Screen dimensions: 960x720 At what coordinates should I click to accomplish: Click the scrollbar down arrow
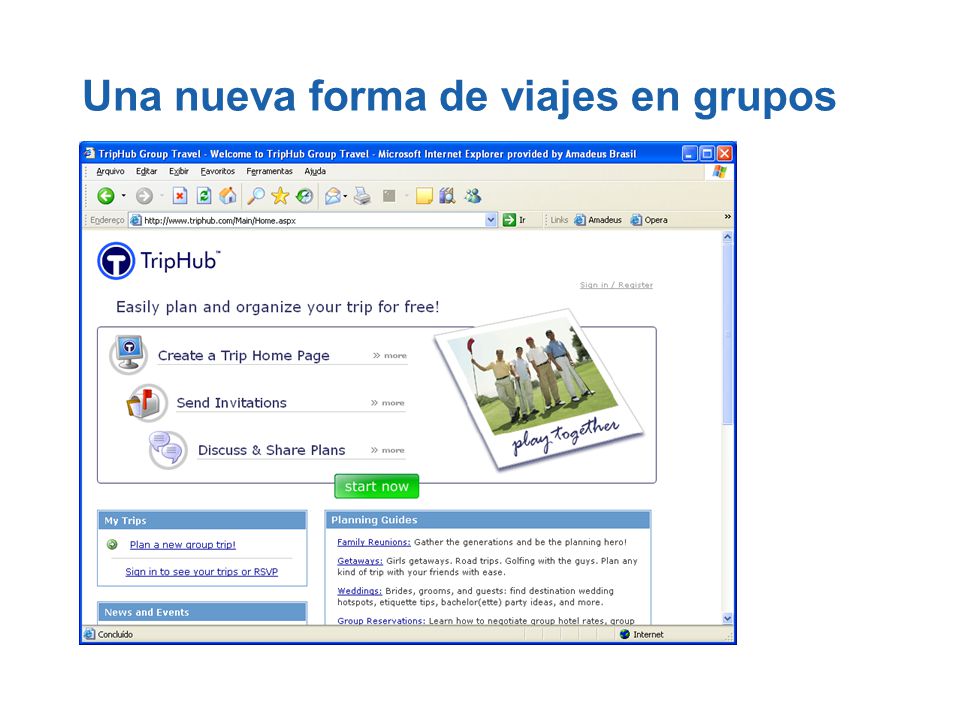(727, 618)
